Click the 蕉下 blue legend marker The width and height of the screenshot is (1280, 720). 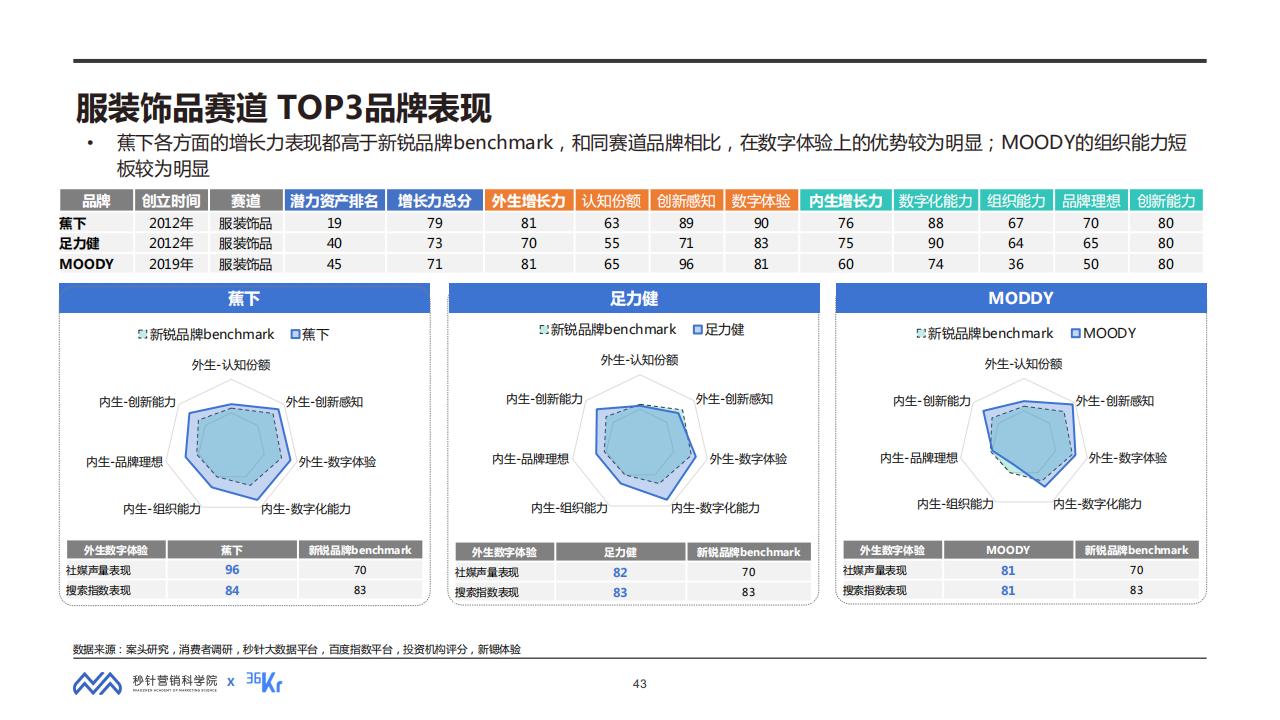click(x=295, y=335)
